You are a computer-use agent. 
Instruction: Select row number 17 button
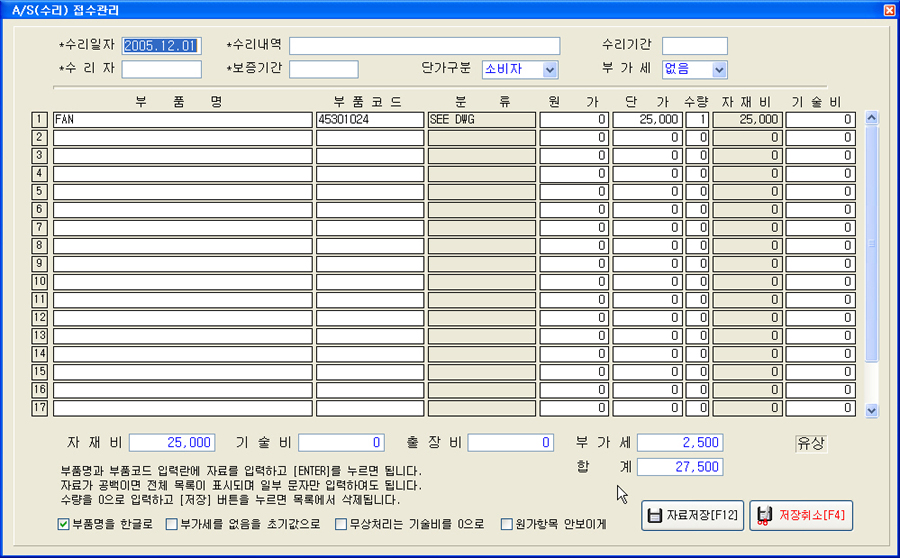(x=39, y=408)
